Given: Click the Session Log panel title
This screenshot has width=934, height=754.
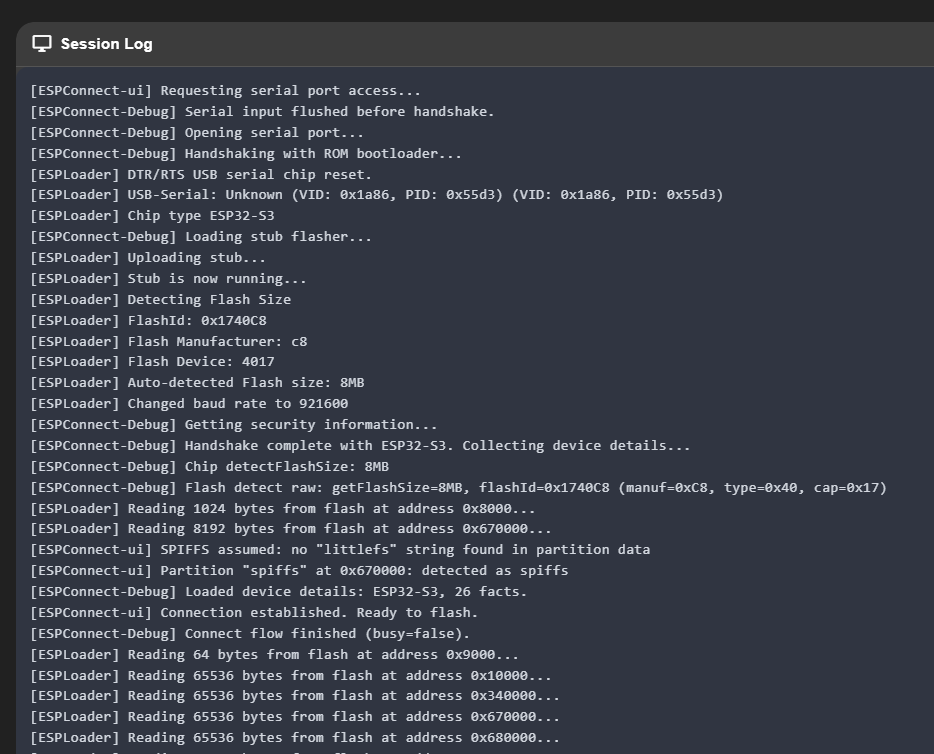Looking at the screenshot, I should [106, 44].
